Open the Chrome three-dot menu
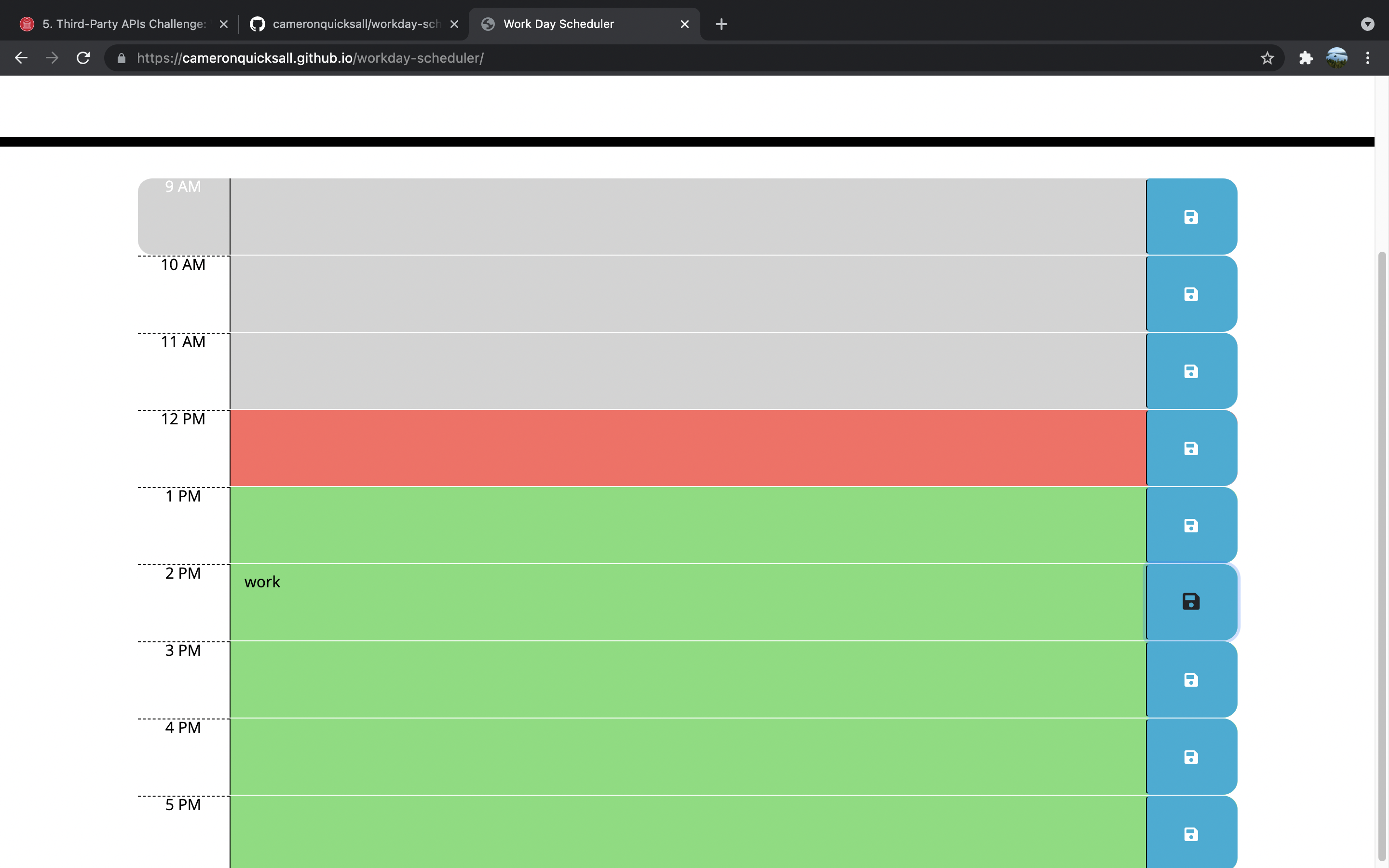The width and height of the screenshot is (1389, 868). tap(1368, 58)
